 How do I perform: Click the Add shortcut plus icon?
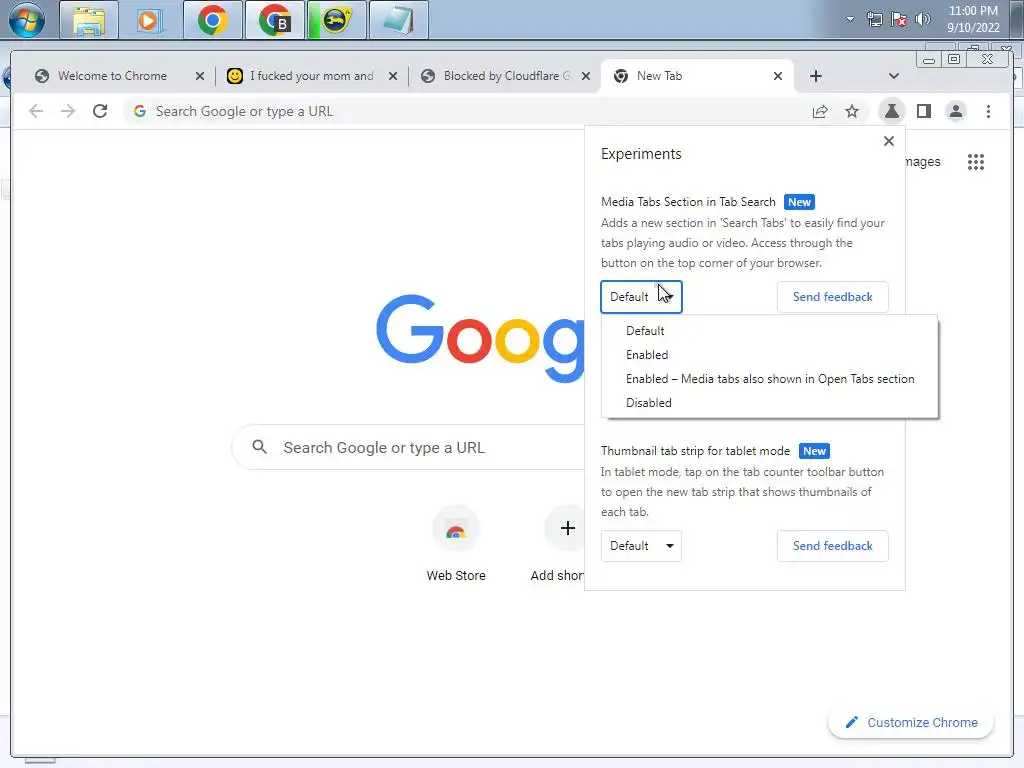coord(567,528)
